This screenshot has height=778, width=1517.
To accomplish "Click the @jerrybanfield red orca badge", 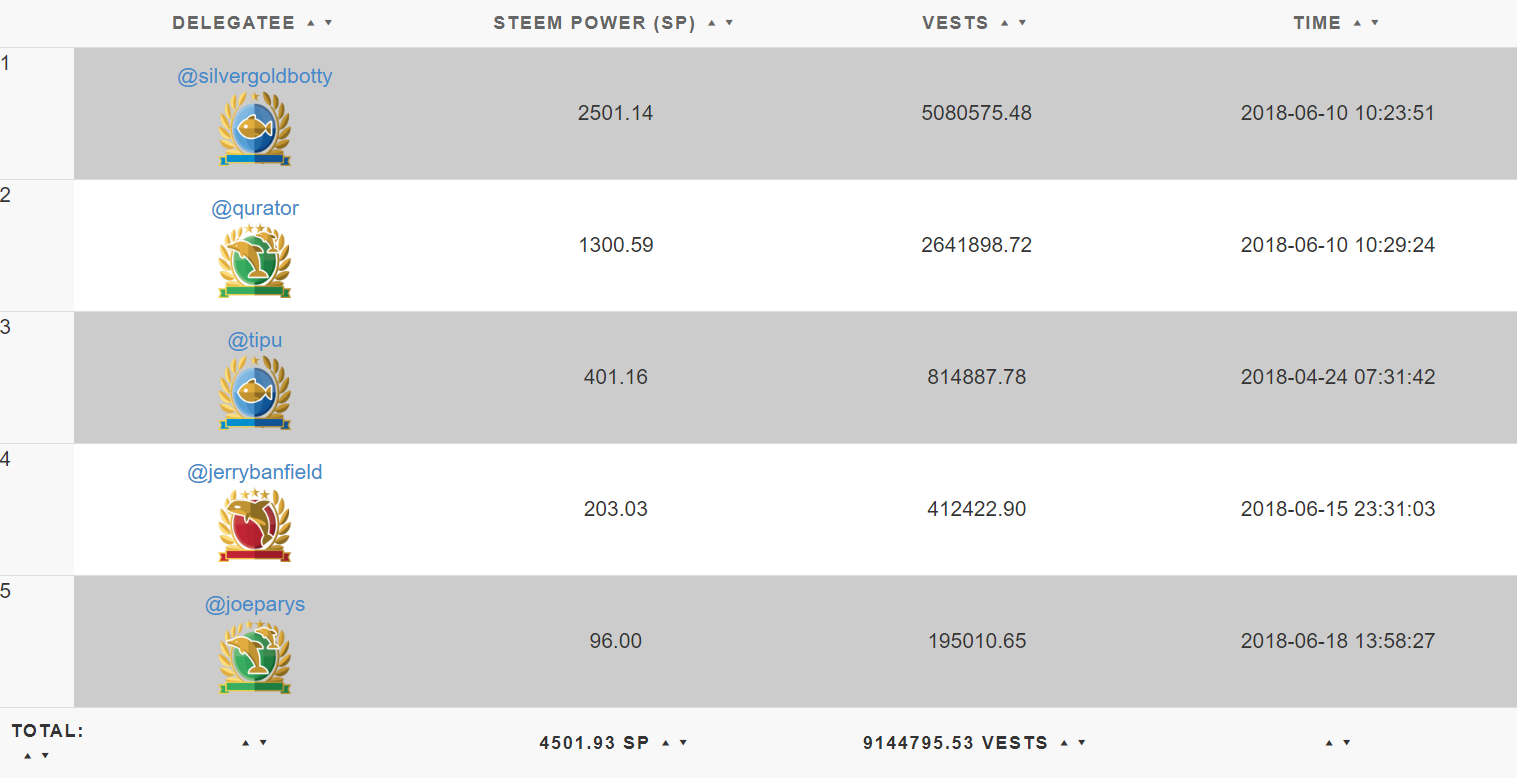I will pyautogui.click(x=255, y=524).
